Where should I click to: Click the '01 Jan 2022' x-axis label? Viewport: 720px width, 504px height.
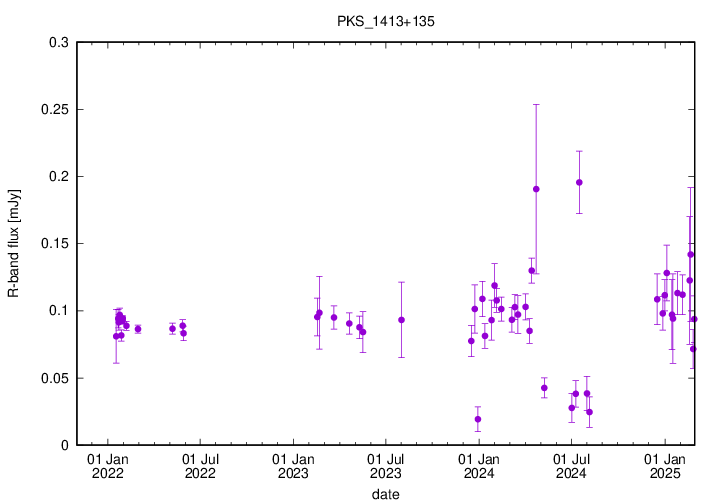tap(107, 465)
